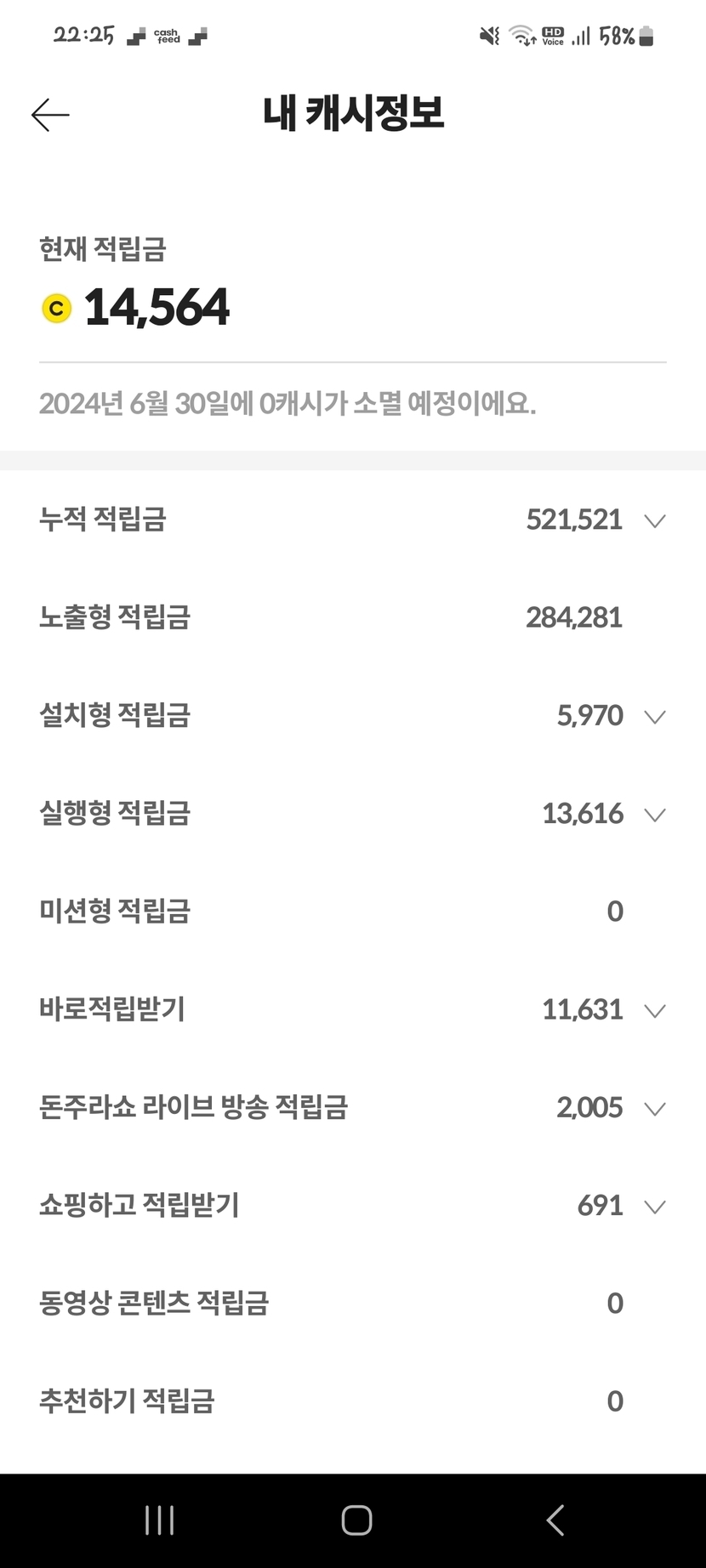Tap the 노출형 적립금 row label
The width and height of the screenshot is (706, 1568).
coord(115,617)
